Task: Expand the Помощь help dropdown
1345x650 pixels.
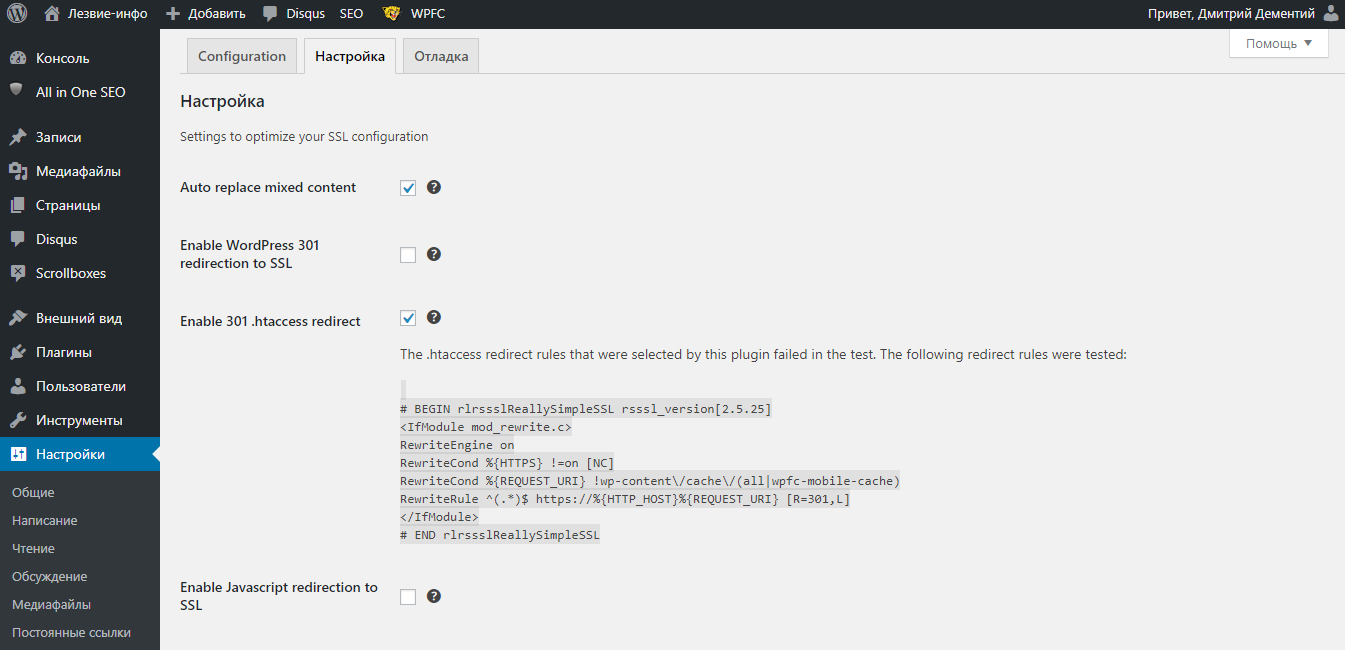Action: coord(1278,43)
